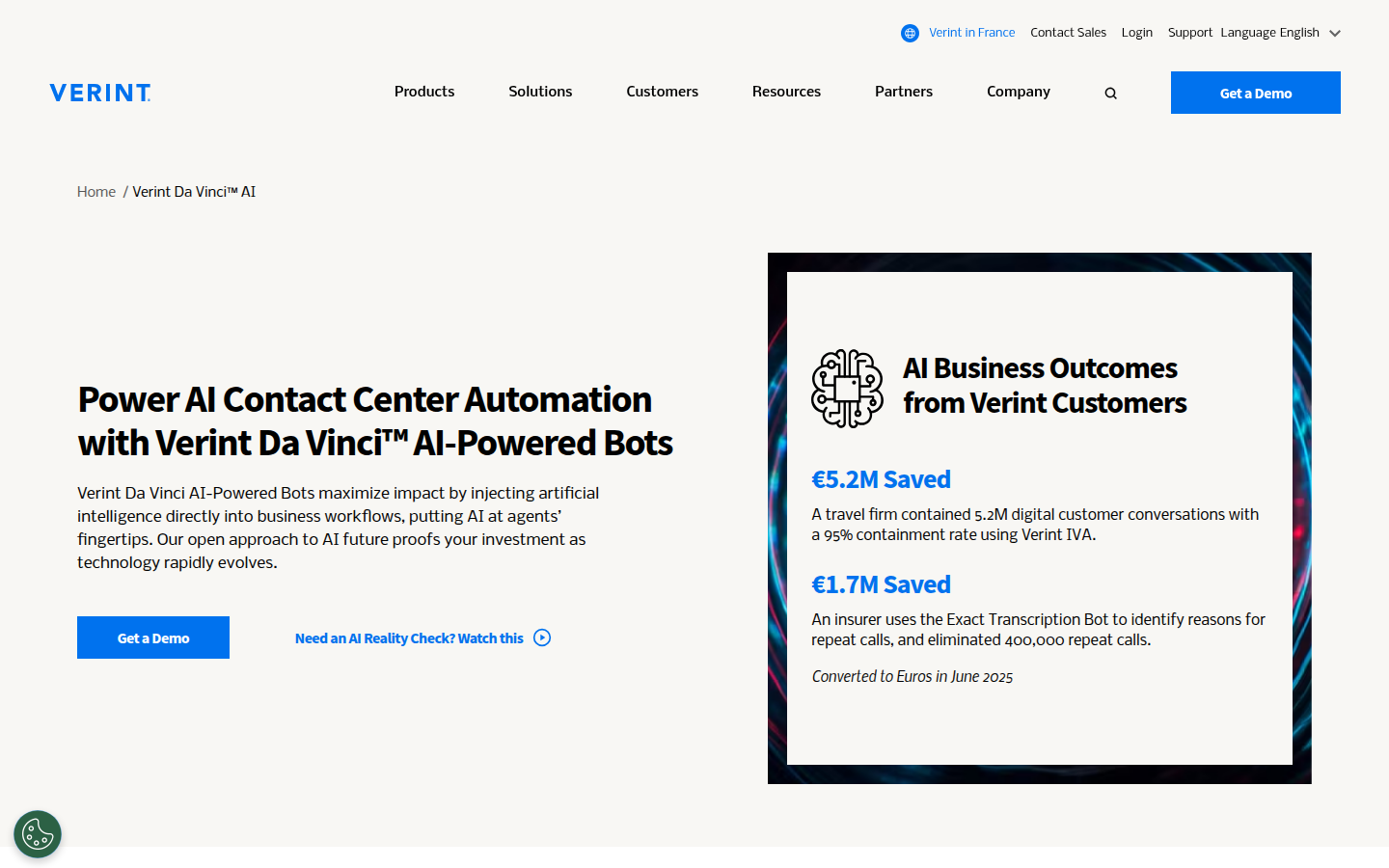Open cookie preferences icon
Screen dimensions: 1389x868
pyautogui.click(x=38, y=834)
